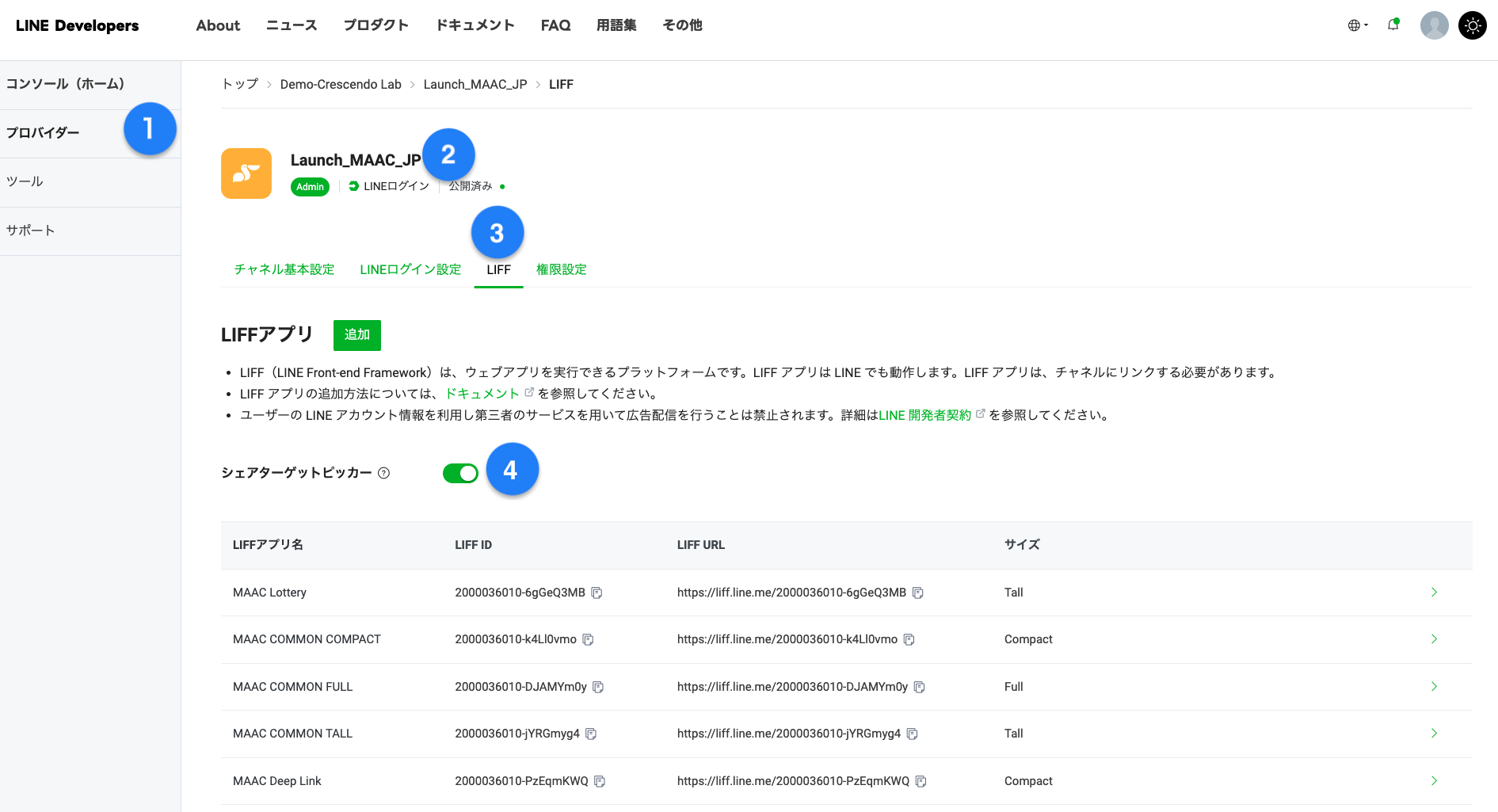This screenshot has height=812, width=1498.
Task: Click the 追加 button
Action: point(357,335)
